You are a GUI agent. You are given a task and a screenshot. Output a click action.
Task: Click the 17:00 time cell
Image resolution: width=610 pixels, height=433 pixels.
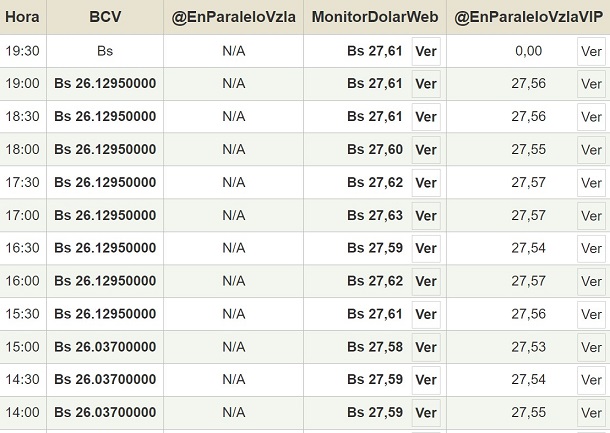pos(22,216)
